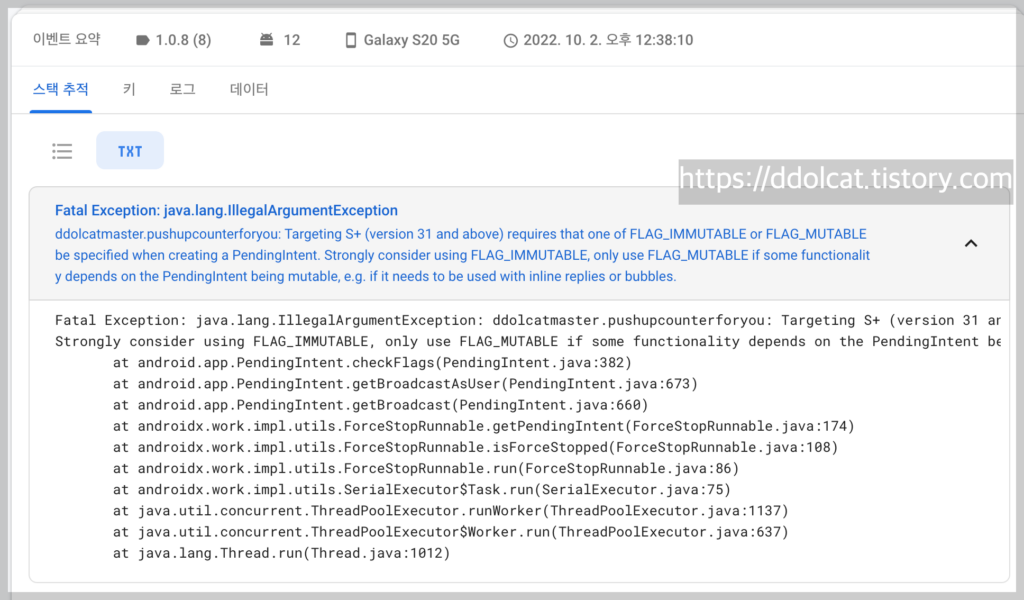Click the 1.0.8 (8) version text

pos(183,40)
